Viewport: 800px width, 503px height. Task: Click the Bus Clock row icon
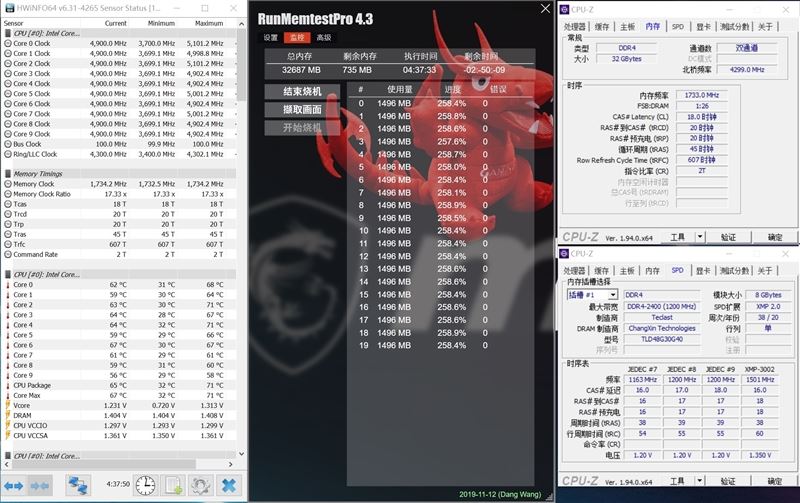[8, 144]
